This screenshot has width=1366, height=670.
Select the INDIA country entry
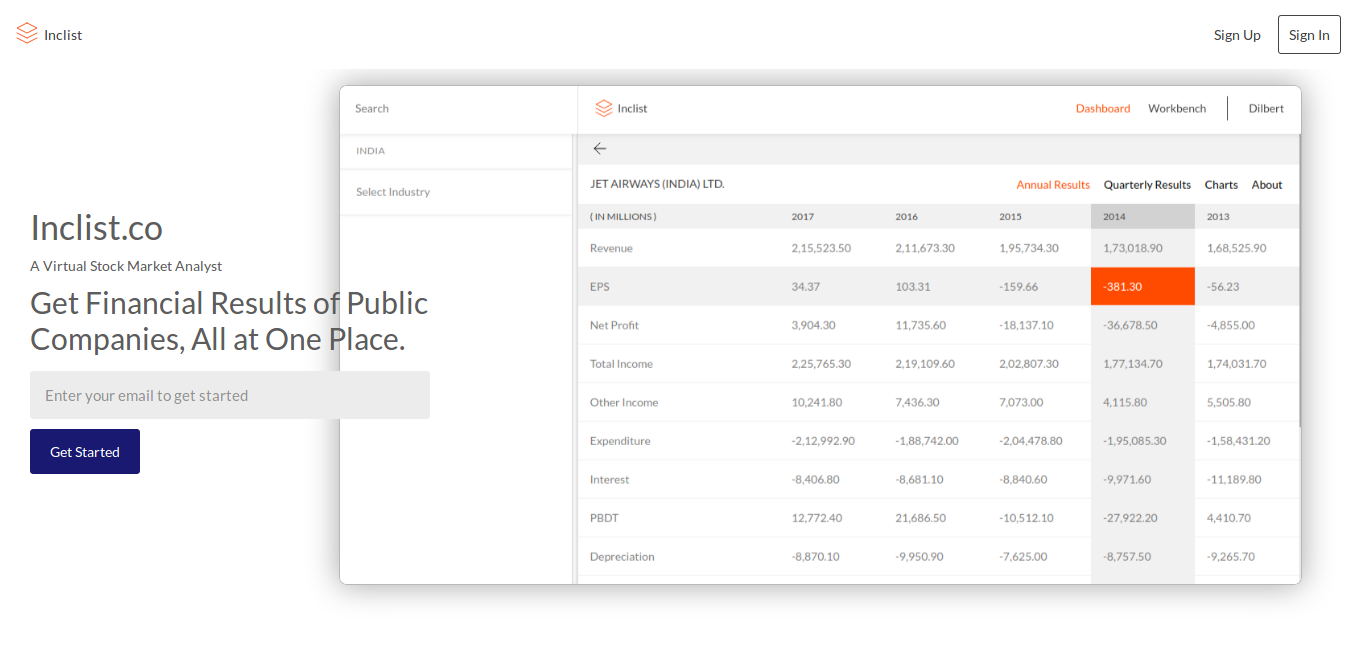pyautogui.click(x=371, y=151)
